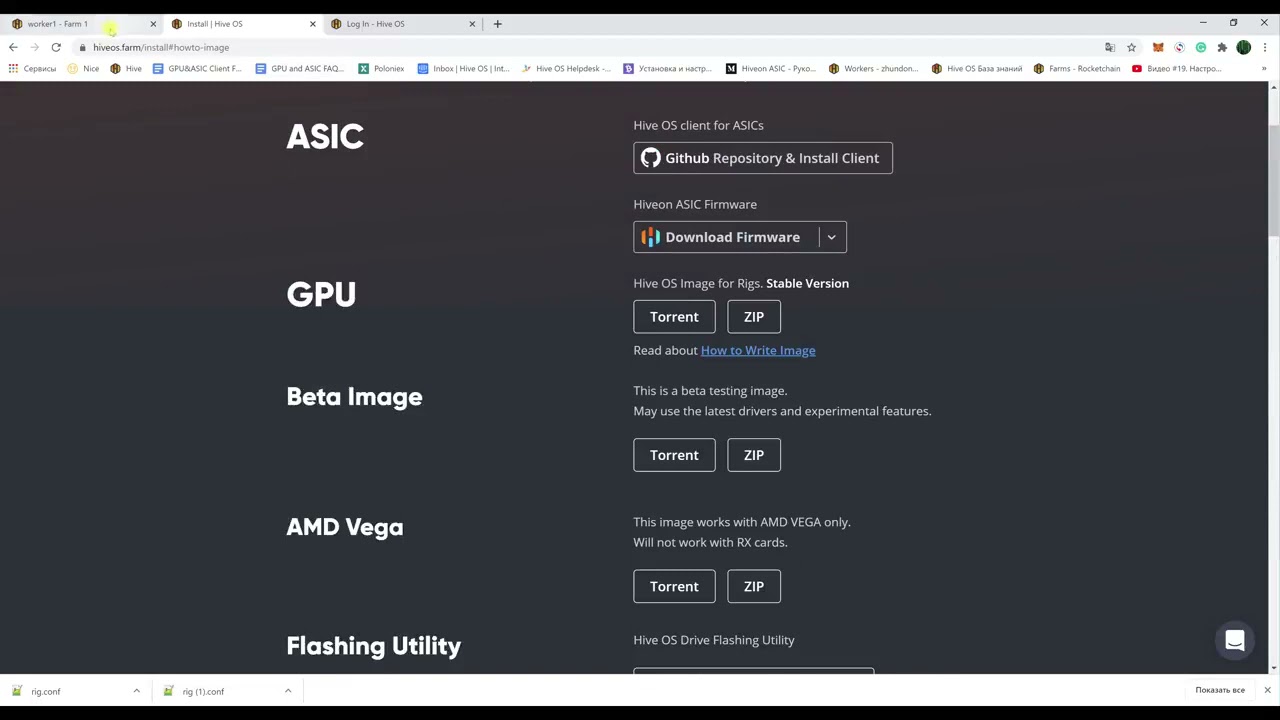The height and width of the screenshot is (720, 1280).
Task: Open the Hive bookmark
Action: pyautogui.click(x=125, y=68)
